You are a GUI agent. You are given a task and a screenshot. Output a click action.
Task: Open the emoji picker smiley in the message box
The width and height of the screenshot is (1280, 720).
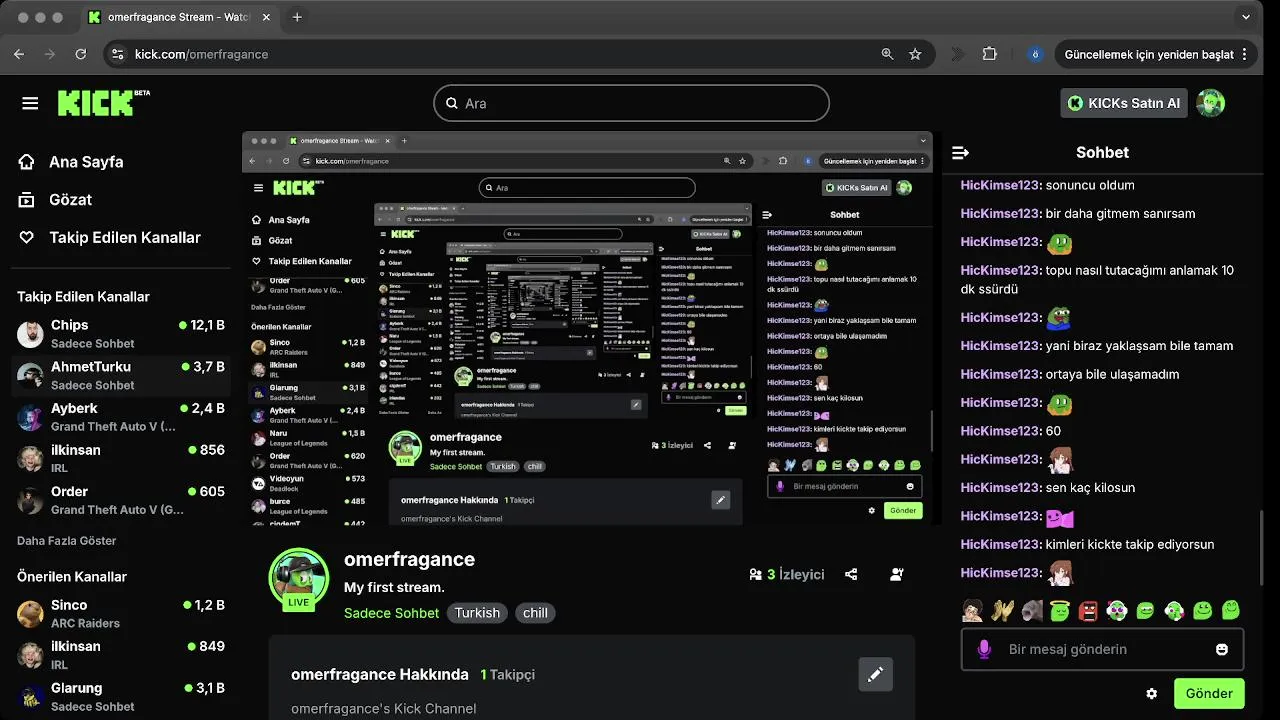1221,649
